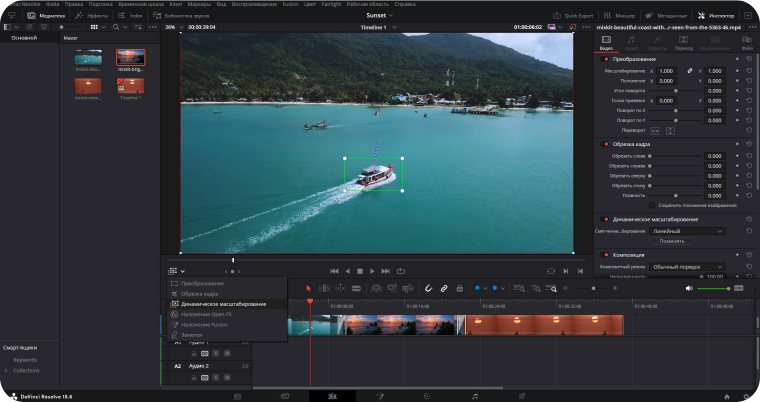Toggle the Преобразование section enable dot
The width and height of the screenshot is (760, 402).
tap(605, 59)
